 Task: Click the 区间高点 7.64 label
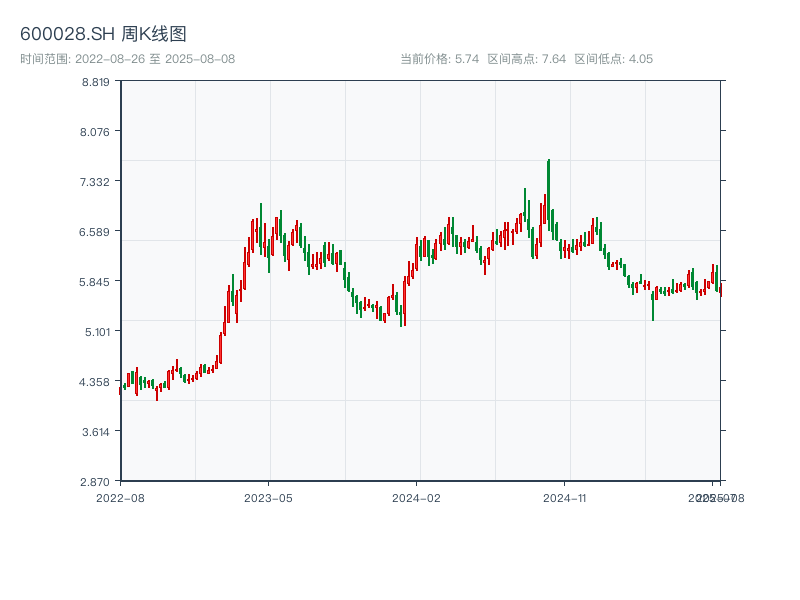click(527, 59)
